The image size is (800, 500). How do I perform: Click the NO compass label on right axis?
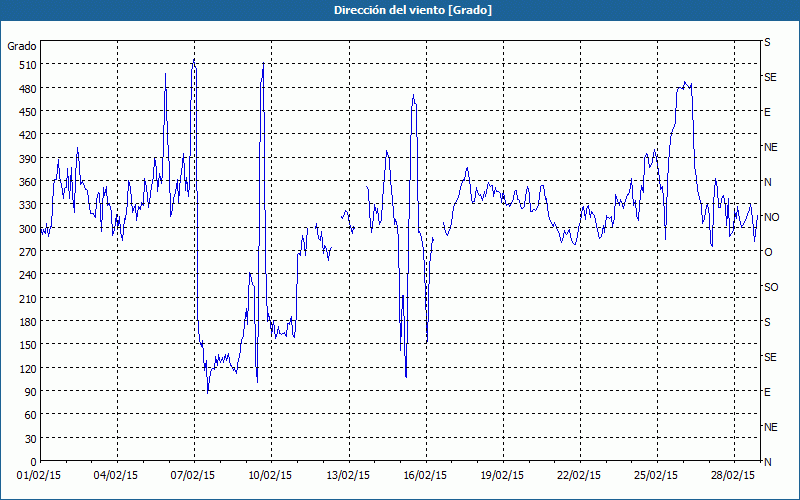click(x=771, y=217)
